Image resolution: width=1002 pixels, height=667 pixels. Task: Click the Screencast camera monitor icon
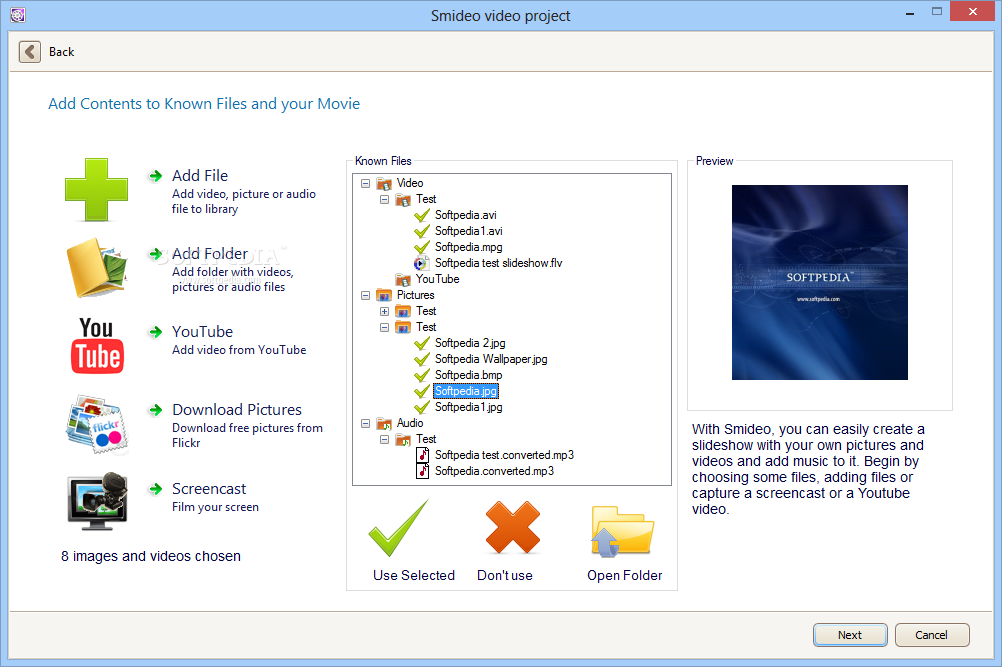point(97,502)
